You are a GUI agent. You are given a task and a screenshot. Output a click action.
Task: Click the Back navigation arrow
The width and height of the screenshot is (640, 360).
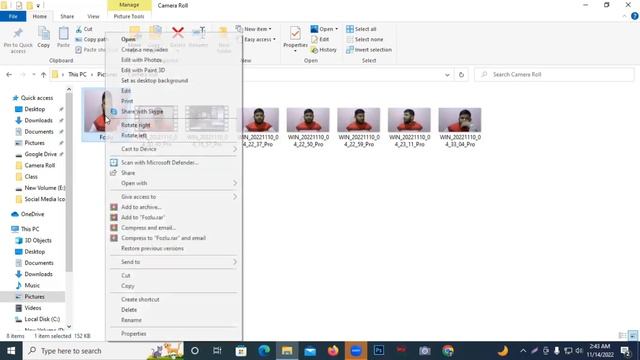point(9,75)
